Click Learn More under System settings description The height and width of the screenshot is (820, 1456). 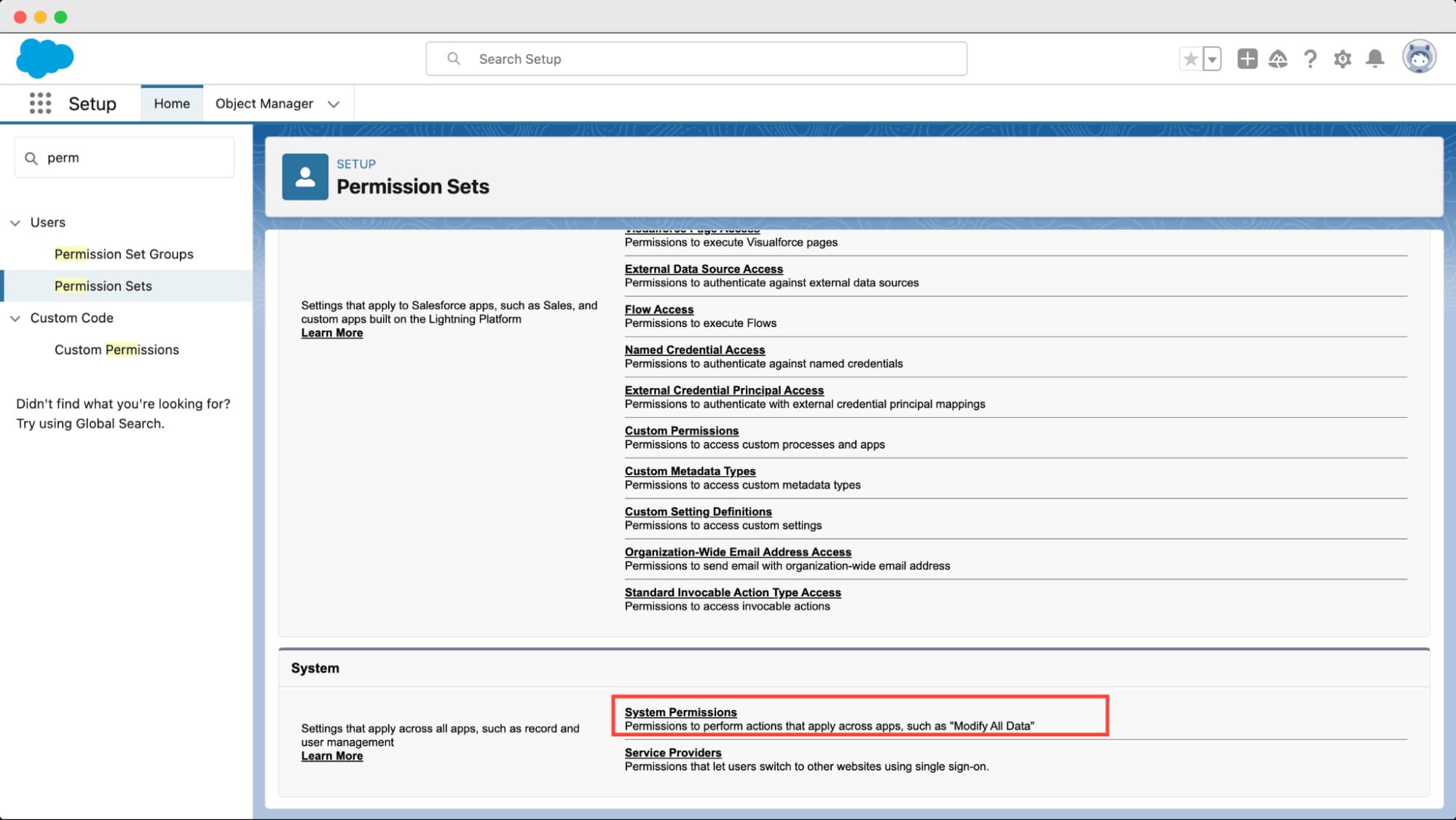[x=332, y=756]
